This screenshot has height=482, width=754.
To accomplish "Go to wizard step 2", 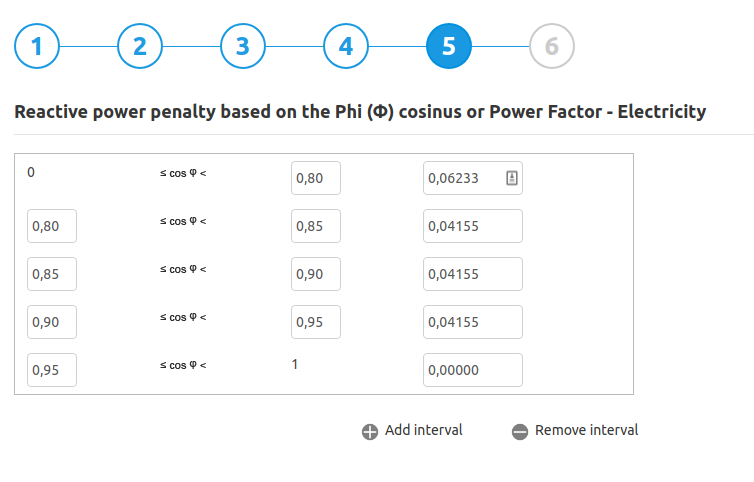I will click(140, 46).
